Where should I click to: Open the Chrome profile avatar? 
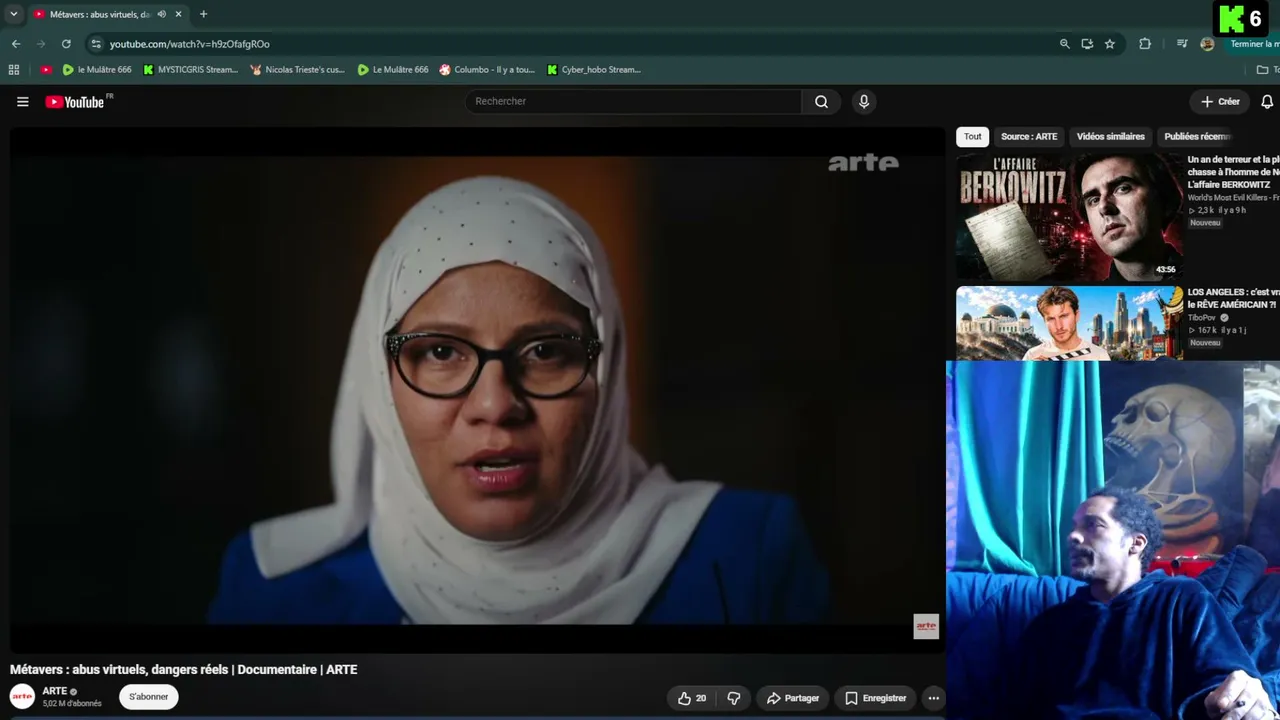point(1207,44)
